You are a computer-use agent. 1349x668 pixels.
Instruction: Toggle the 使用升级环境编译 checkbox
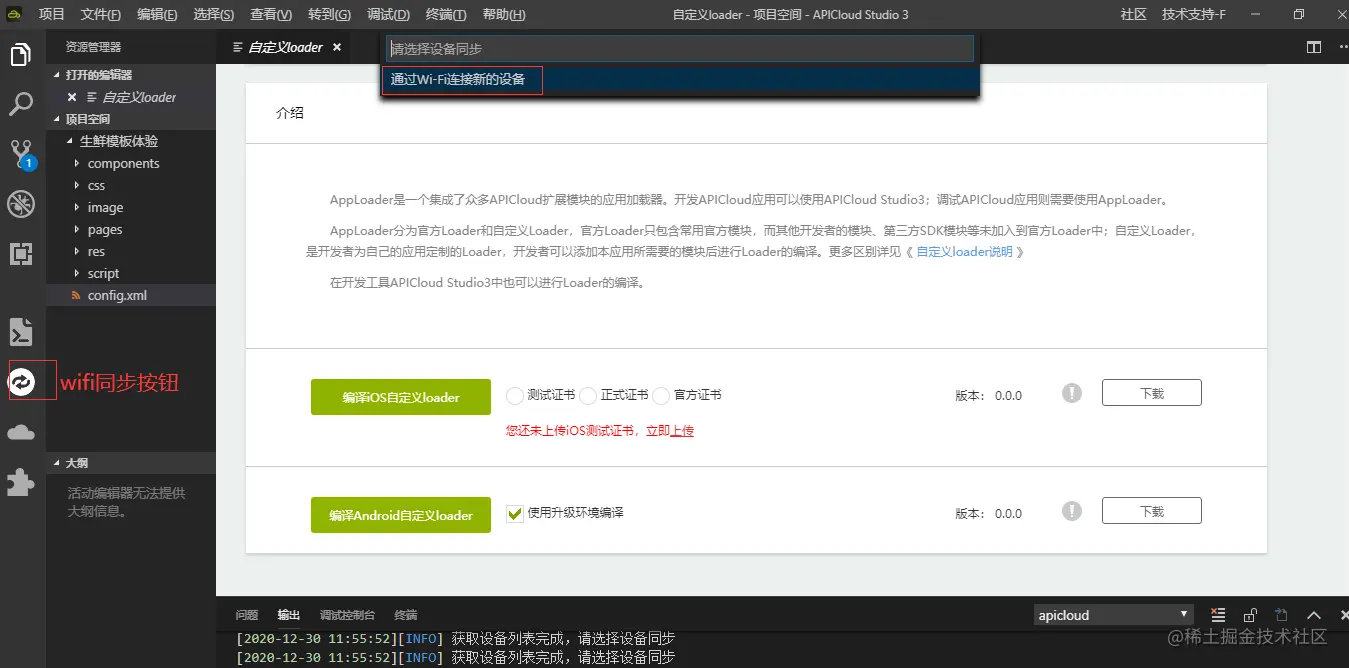[515, 514]
